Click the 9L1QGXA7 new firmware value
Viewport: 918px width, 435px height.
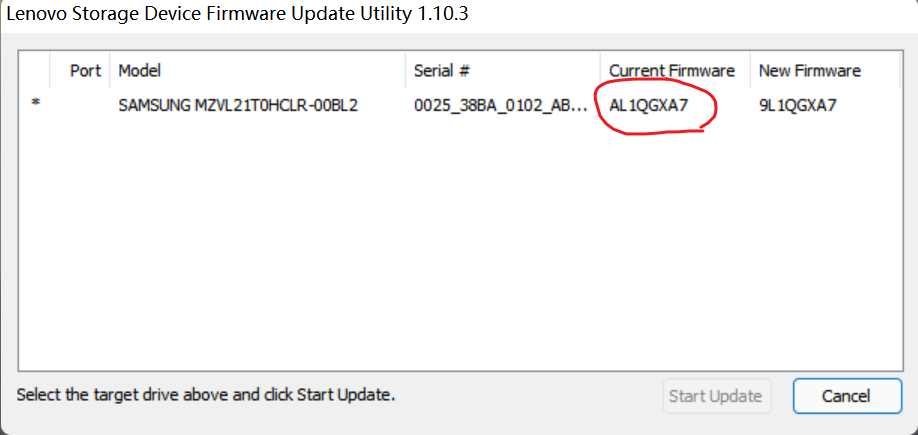pos(798,104)
